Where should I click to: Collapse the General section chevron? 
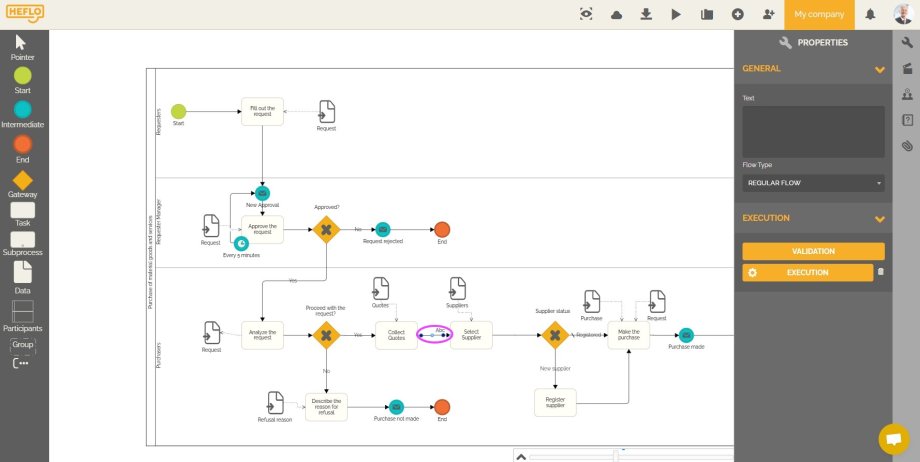tap(880, 69)
